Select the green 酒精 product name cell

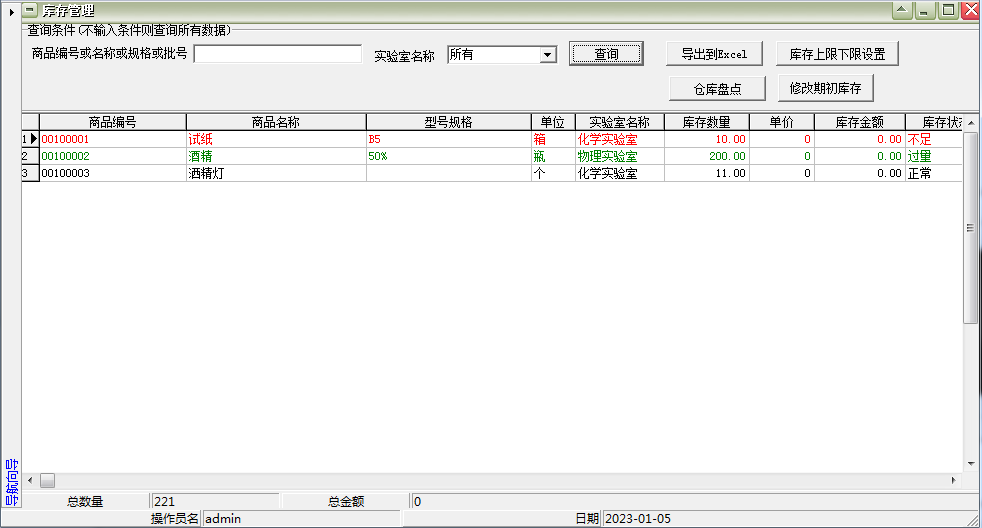coord(276,156)
